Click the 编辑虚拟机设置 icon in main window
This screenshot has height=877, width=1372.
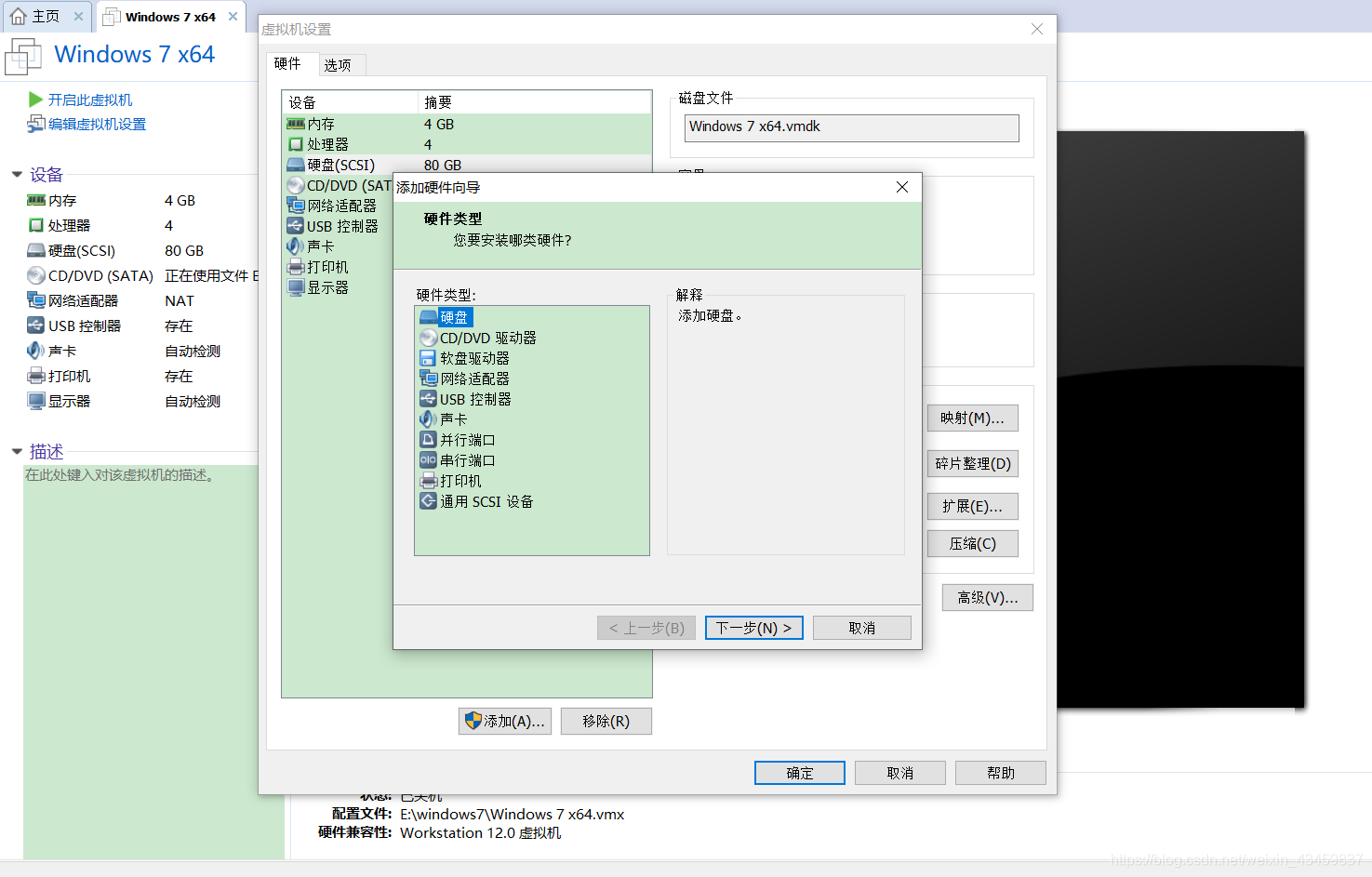35,124
